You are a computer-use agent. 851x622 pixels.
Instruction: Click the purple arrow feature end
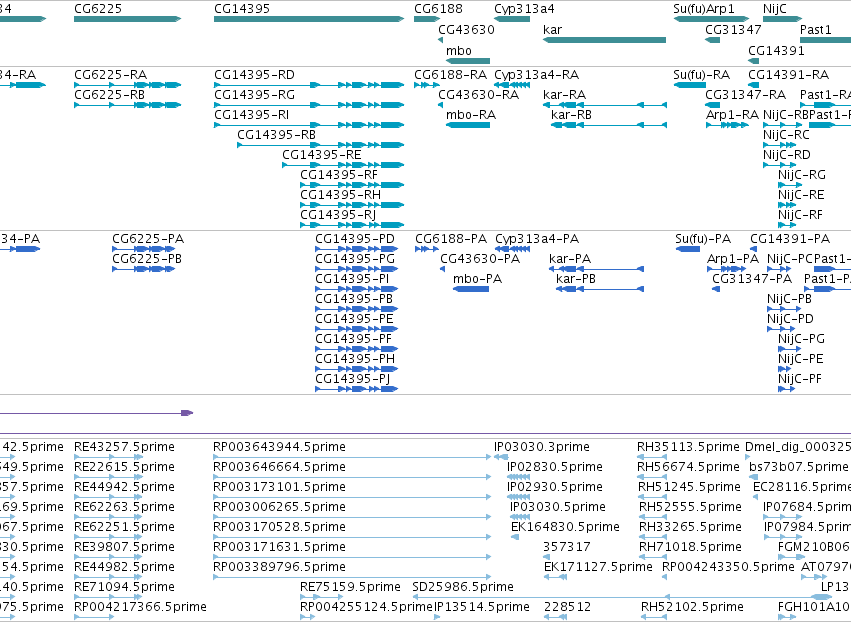(x=187, y=413)
